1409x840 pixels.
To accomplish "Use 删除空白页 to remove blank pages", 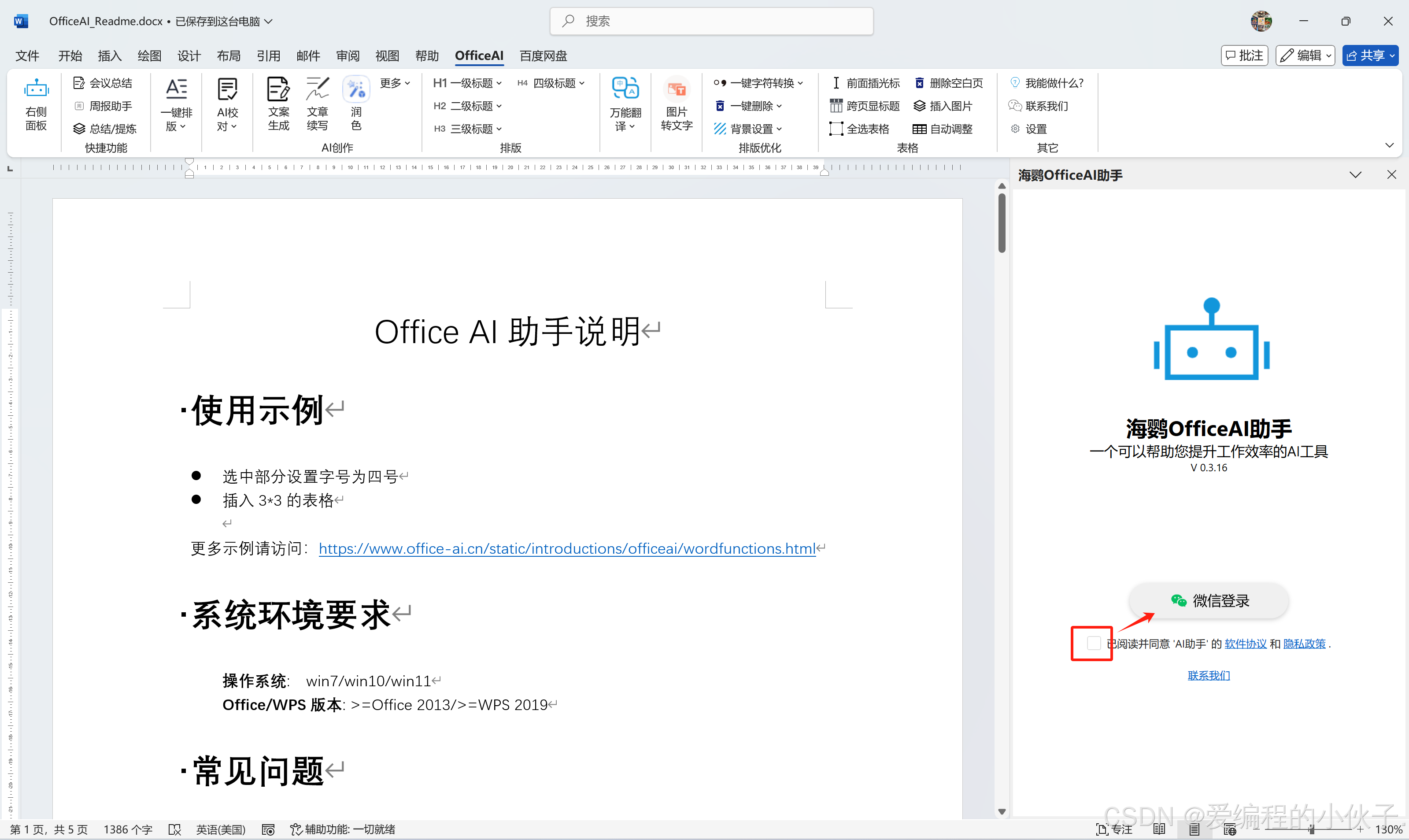I will [x=949, y=83].
